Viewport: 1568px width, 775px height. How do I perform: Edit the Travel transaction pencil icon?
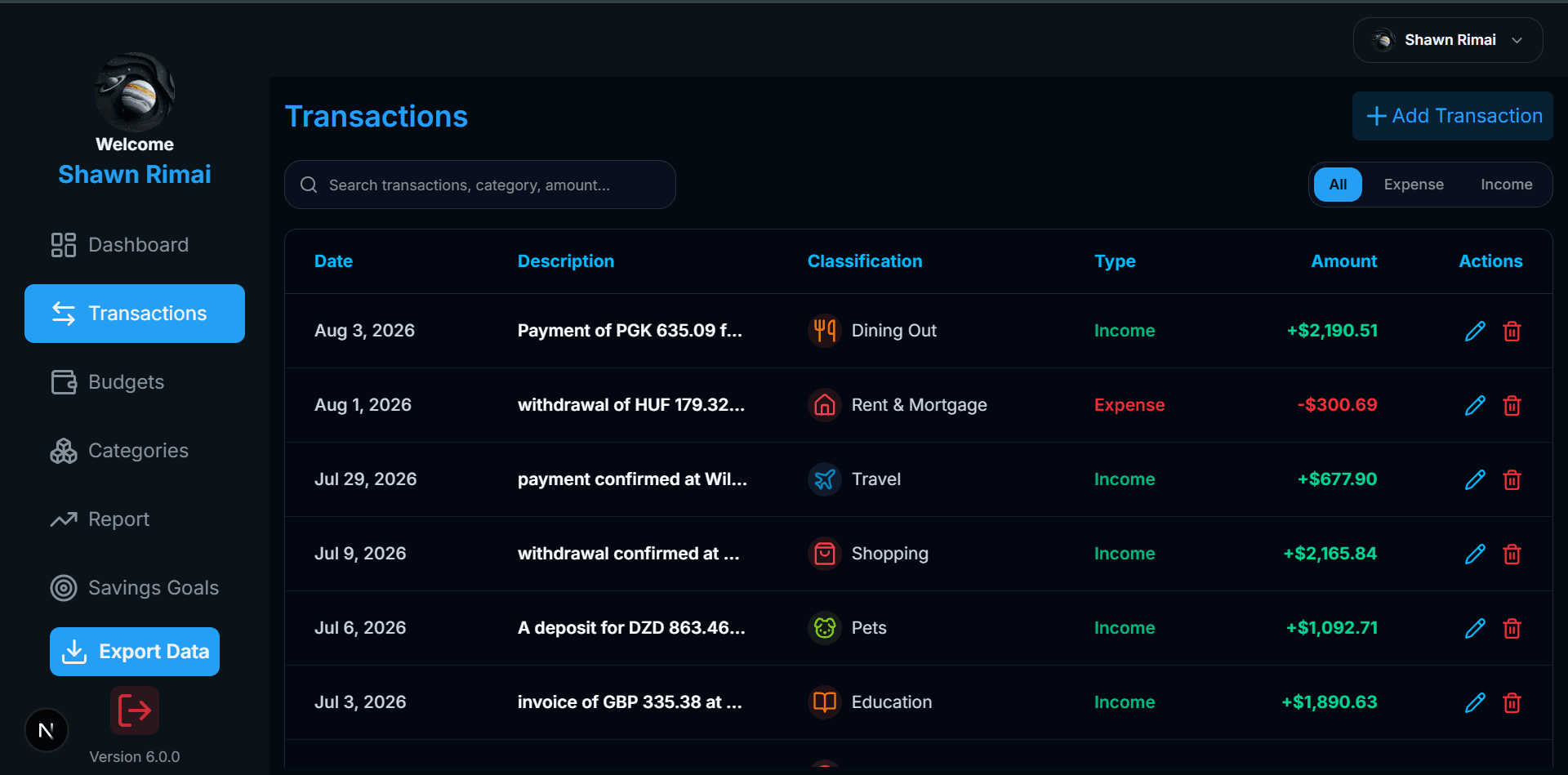[1475, 479]
